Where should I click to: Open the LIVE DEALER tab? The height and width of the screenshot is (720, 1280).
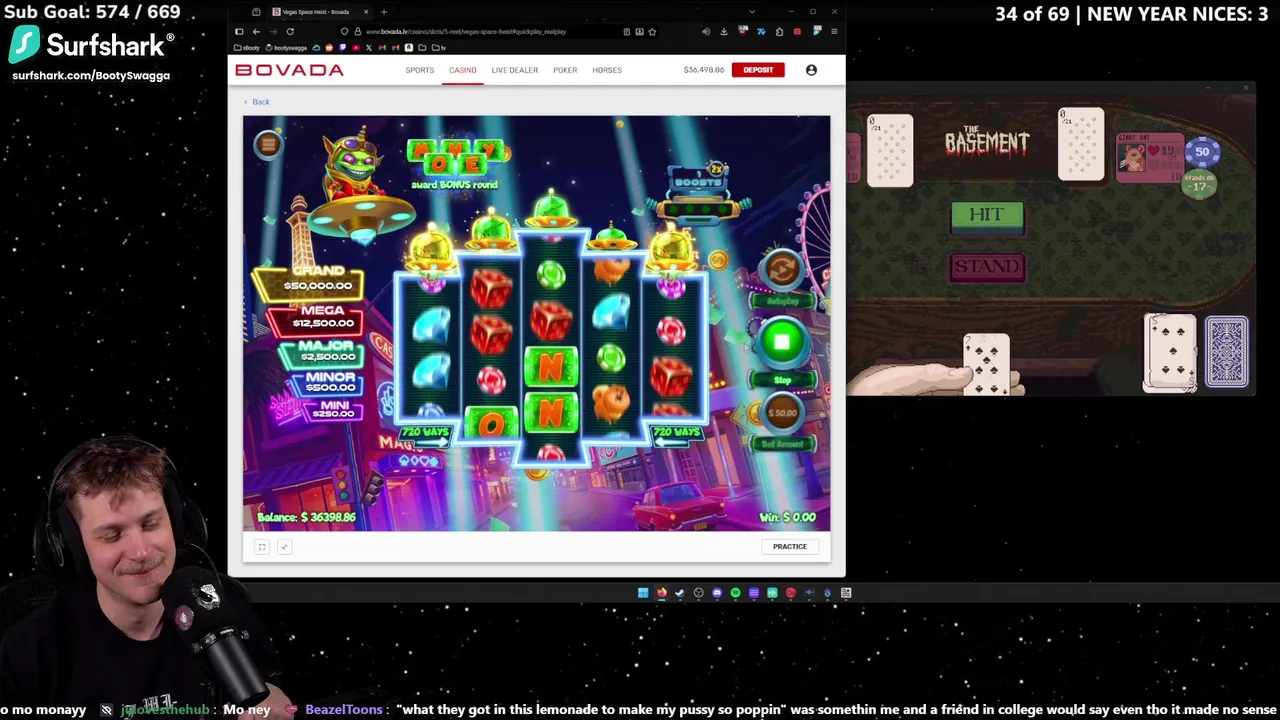click(x=515, y=70)
